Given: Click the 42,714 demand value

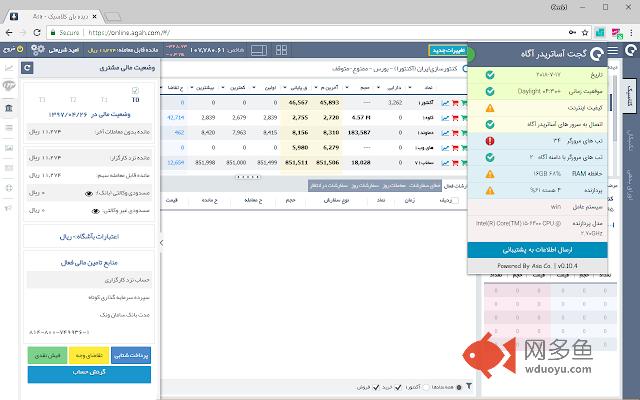Looking at the screenshot, I should (x=176, y=118).
